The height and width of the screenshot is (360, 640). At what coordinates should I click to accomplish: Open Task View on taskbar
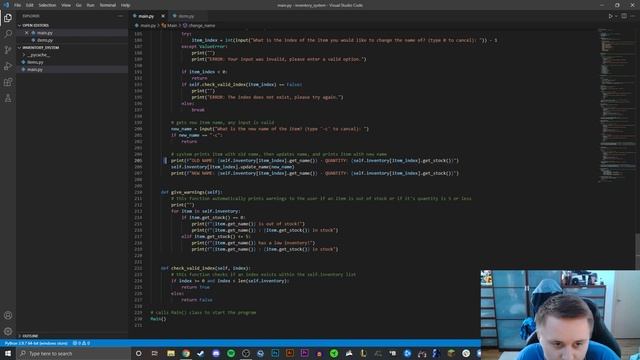point(155,353)
